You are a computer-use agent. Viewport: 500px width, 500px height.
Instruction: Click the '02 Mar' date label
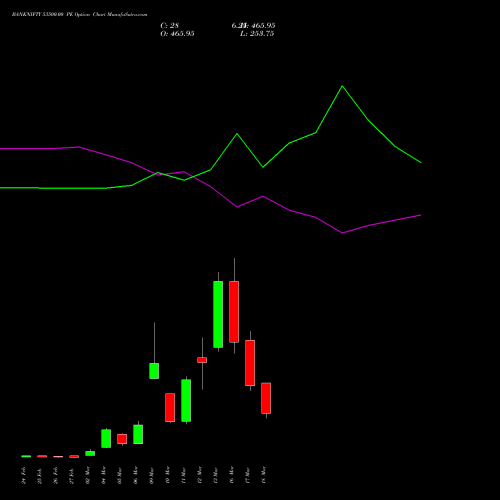(x=88, y=475)
